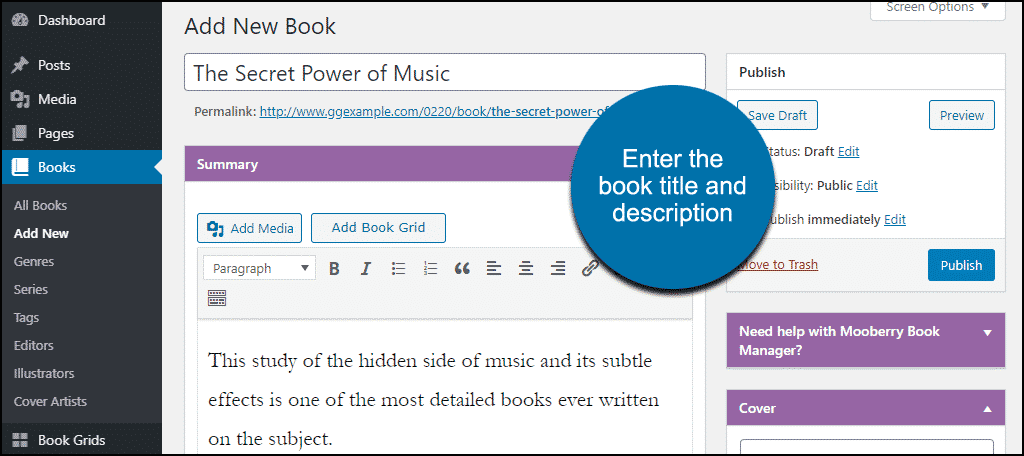This screenshot has width=1024, height=456.
Task: Align text left in editor
Action: point(494,268)
